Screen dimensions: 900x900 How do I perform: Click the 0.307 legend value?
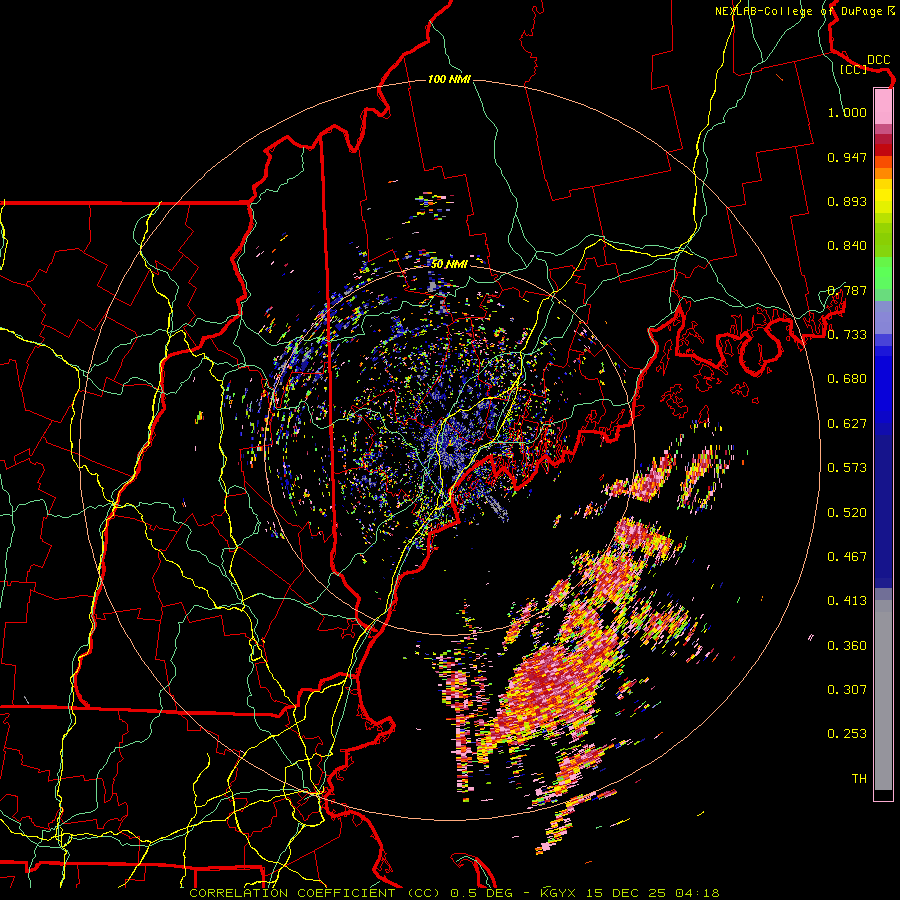(x=847, y=690)
